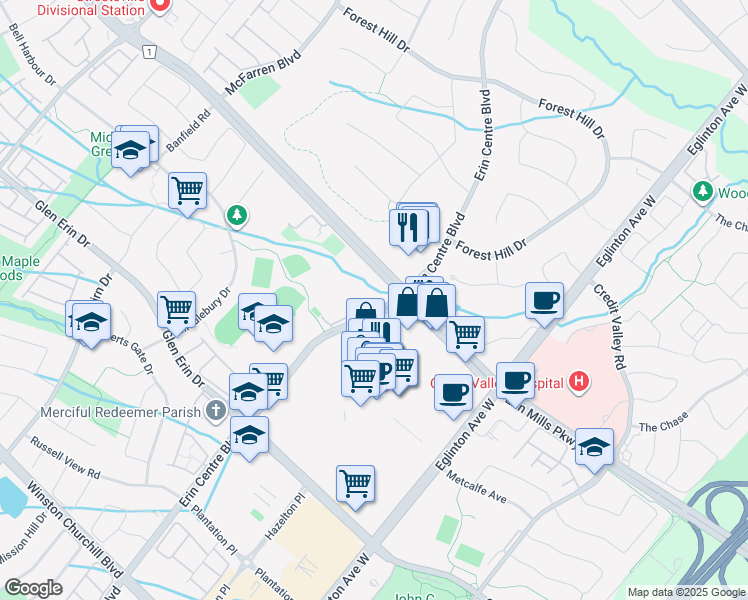Select the small shopping bag marker left of the large bags
Image resolution: width=748 pixels, height=600 pixels.
click(365, 309)
